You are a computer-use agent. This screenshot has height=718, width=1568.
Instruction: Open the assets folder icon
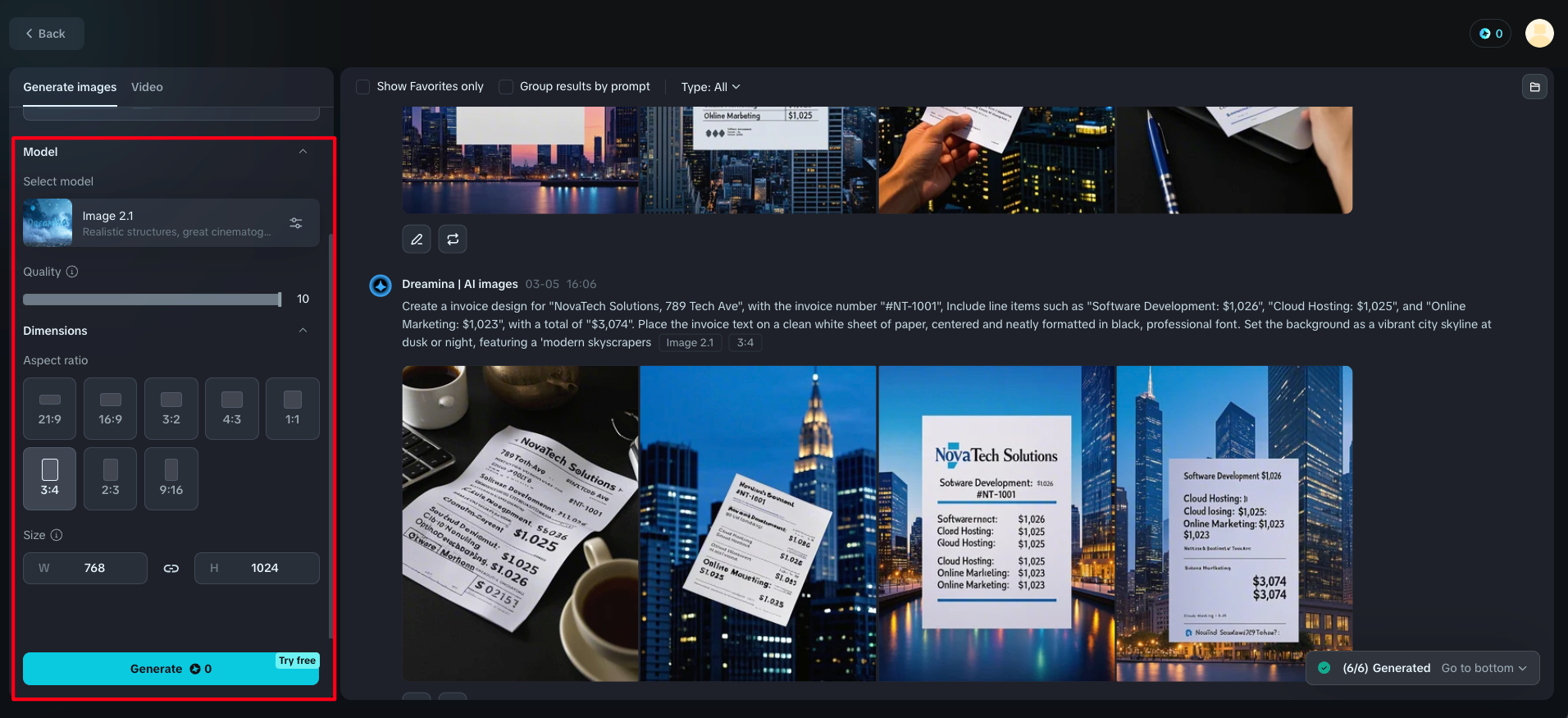(1534, 87)
